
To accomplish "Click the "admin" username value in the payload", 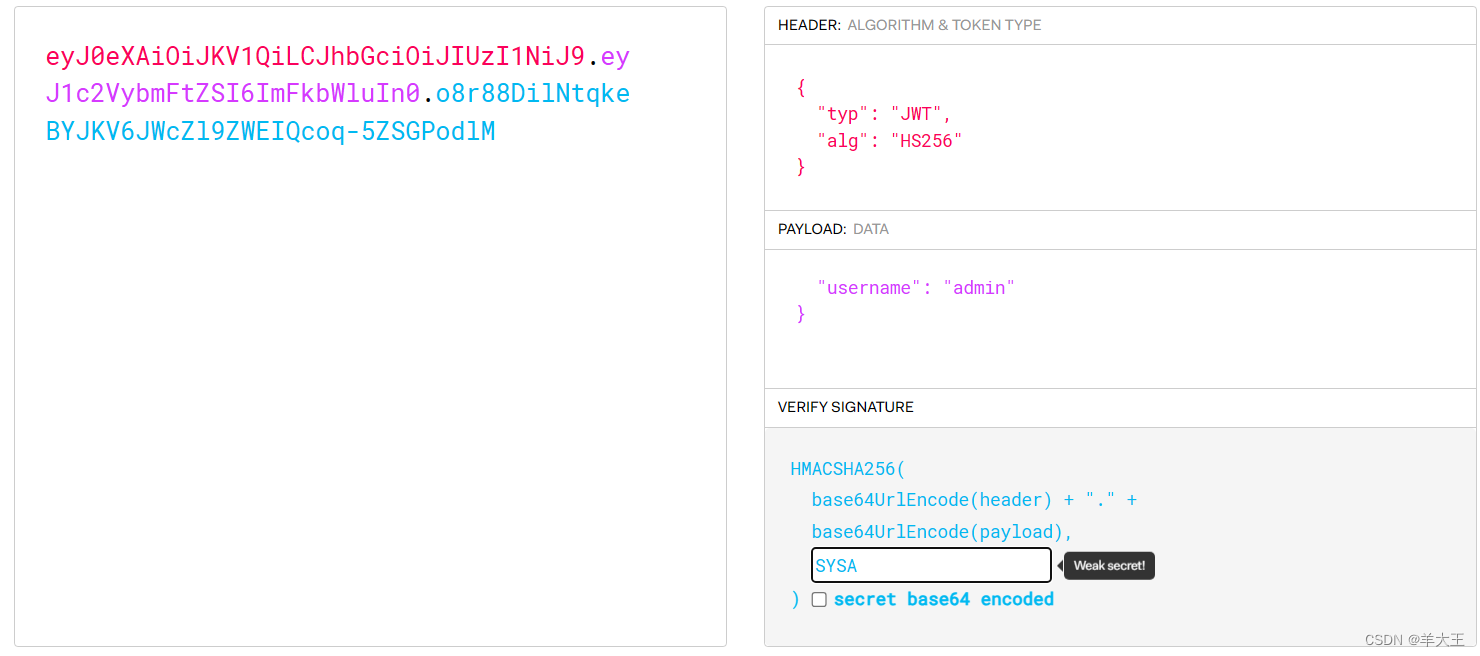I will click(979, 287).
